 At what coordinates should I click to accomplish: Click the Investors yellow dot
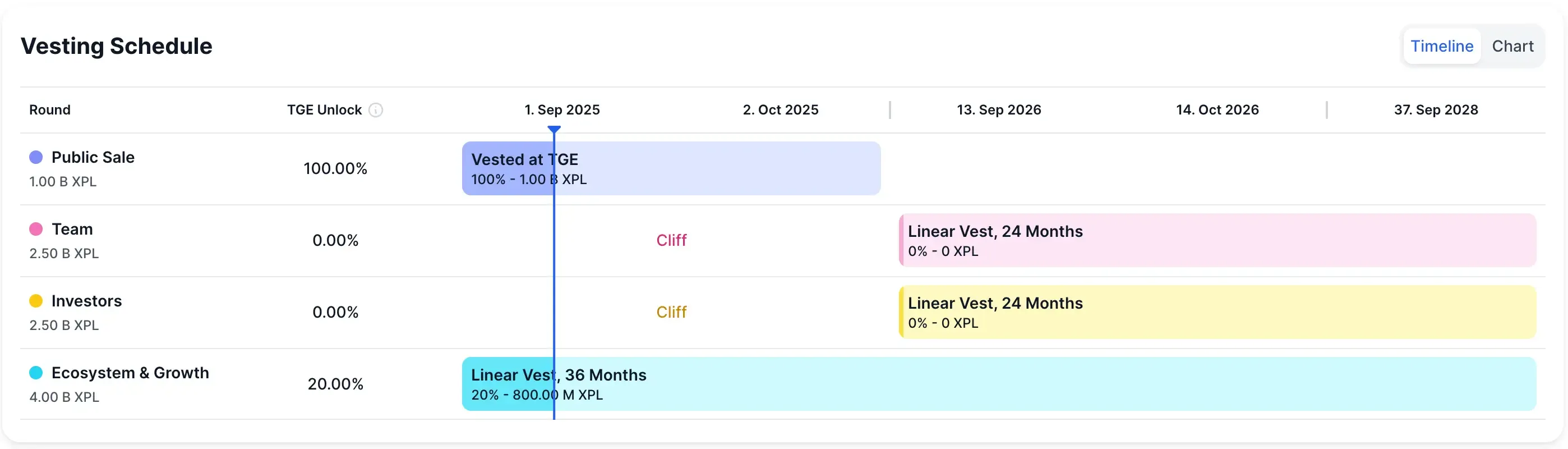[x=36, y=301]
